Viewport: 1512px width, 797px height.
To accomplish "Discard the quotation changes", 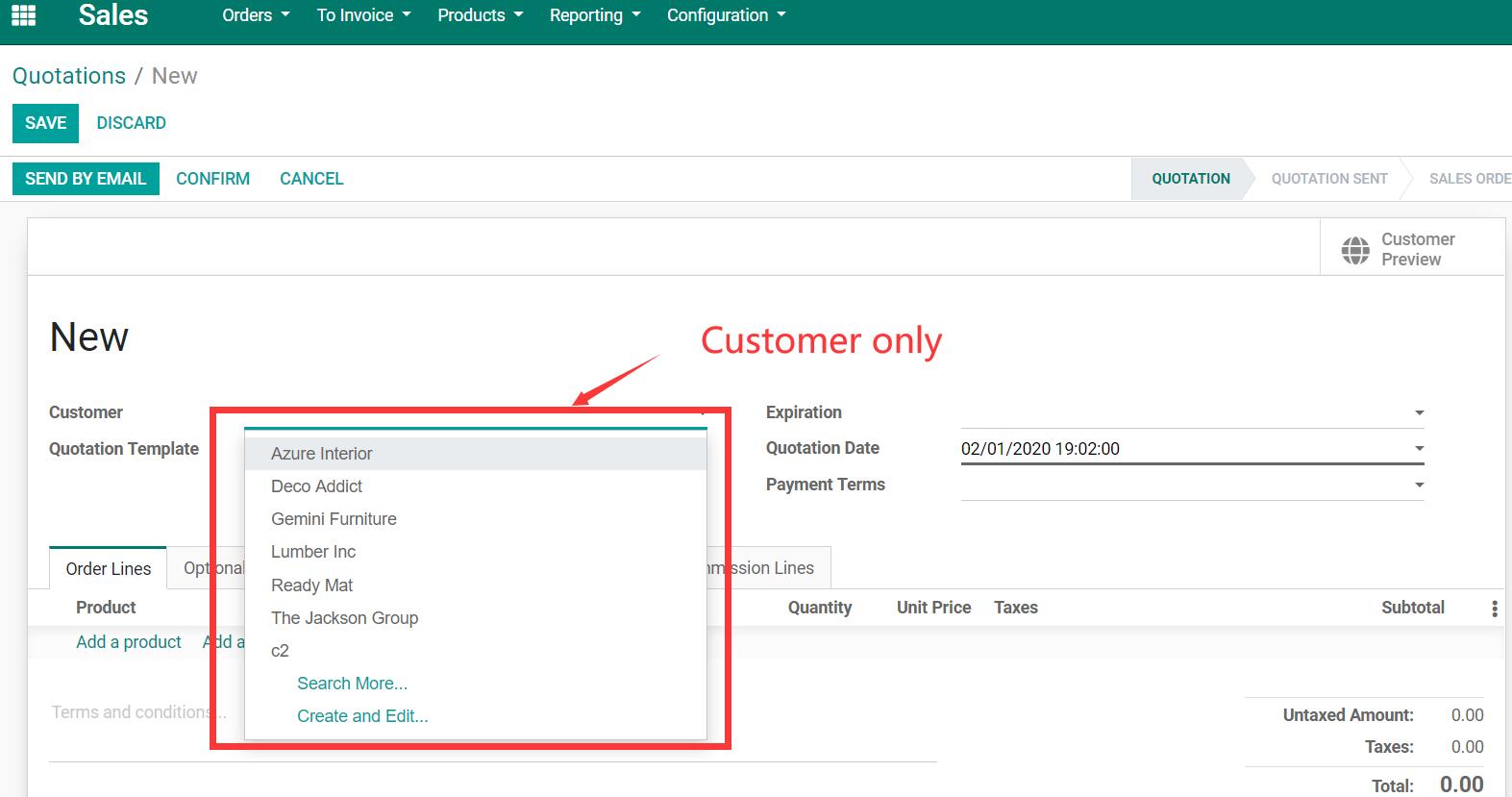I will pyautogui.click(x=132, y=123).
